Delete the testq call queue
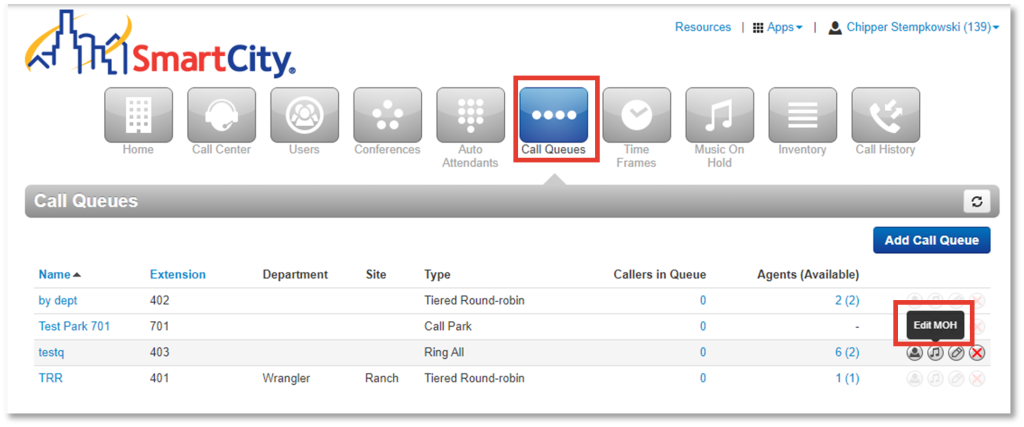Viewport: 1024px width, 427px height. [x=977, y=353]
